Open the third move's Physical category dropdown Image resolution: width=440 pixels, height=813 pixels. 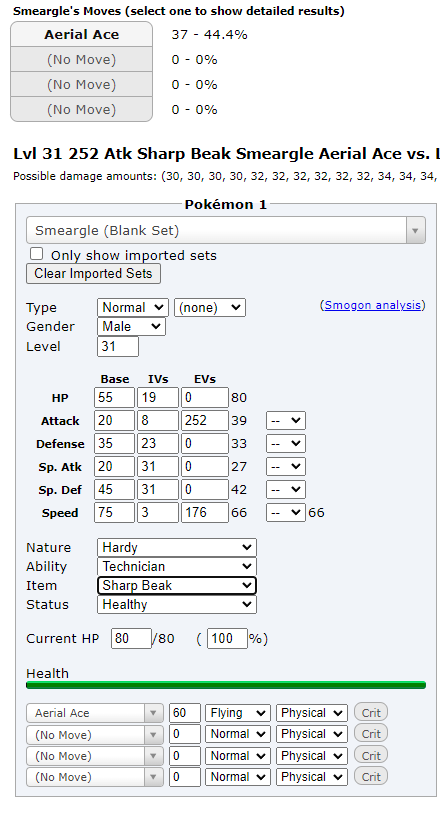pos(311,756)
